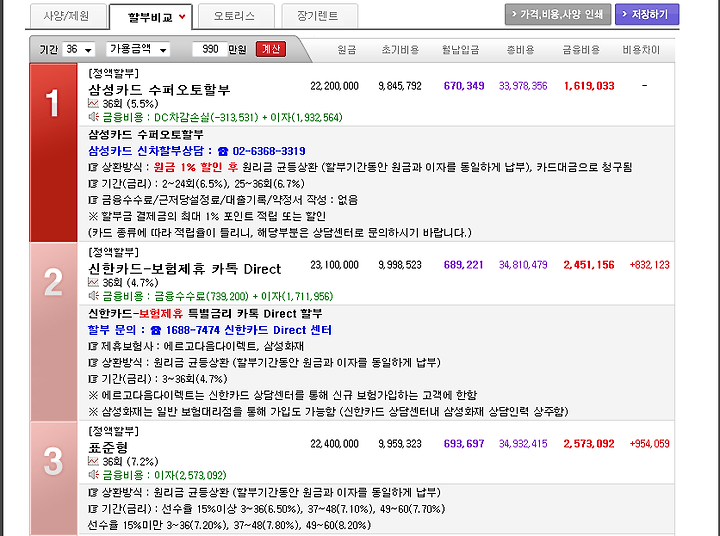Click 금융비용 value 2,573,092
This screenshot has width=720, height=536.
[589, 444]
